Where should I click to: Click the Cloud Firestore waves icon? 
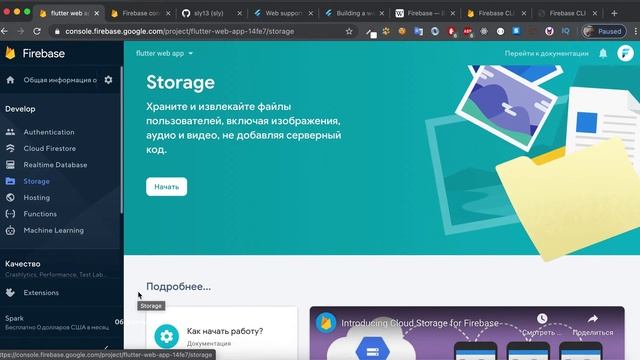point(10,148)
